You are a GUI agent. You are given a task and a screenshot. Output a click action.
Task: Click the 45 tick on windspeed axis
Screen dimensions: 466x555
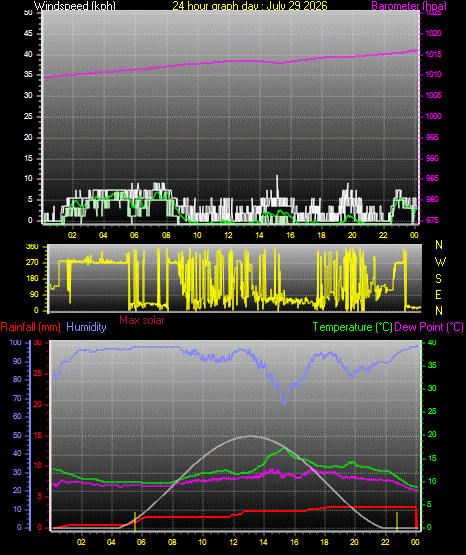[28, 33]
